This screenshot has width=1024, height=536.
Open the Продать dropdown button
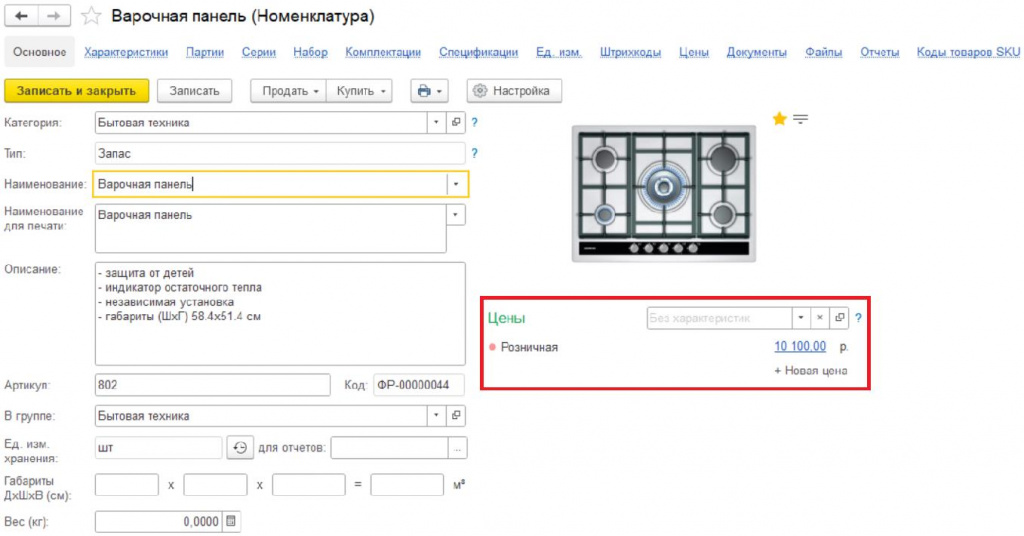coord(289,91)
